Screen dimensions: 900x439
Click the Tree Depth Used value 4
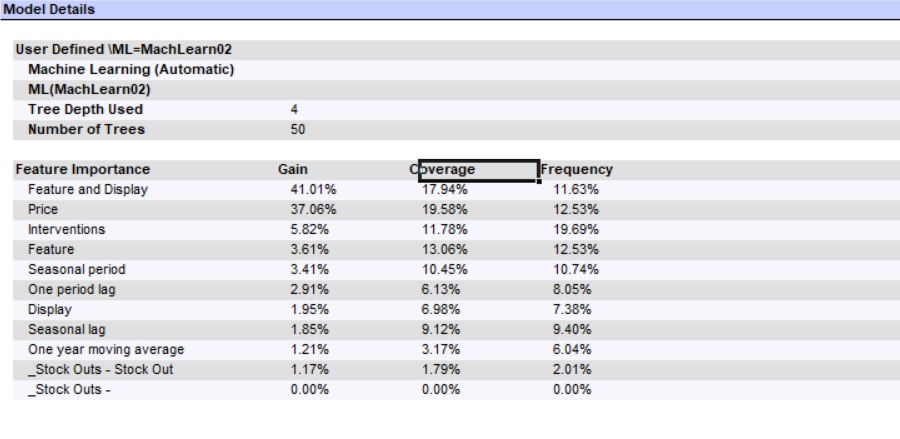point(294,109)
